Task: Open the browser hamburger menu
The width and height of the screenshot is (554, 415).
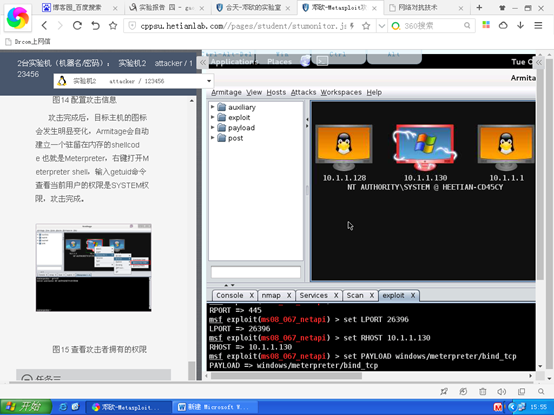Action: click(538, 25)
